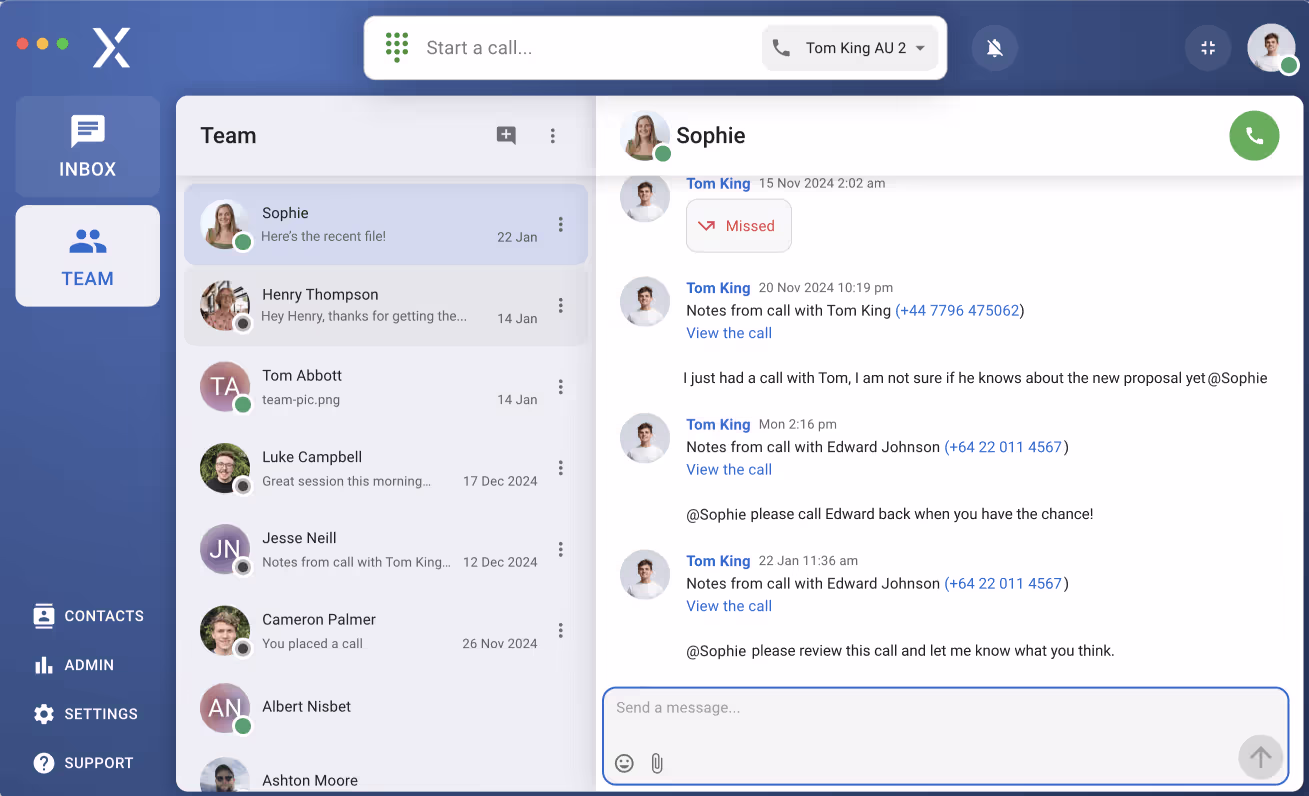Select the Tom Abbott conversation
Image resolution: width=1309 pixels, height=796 pixels.
pos(386,387)
